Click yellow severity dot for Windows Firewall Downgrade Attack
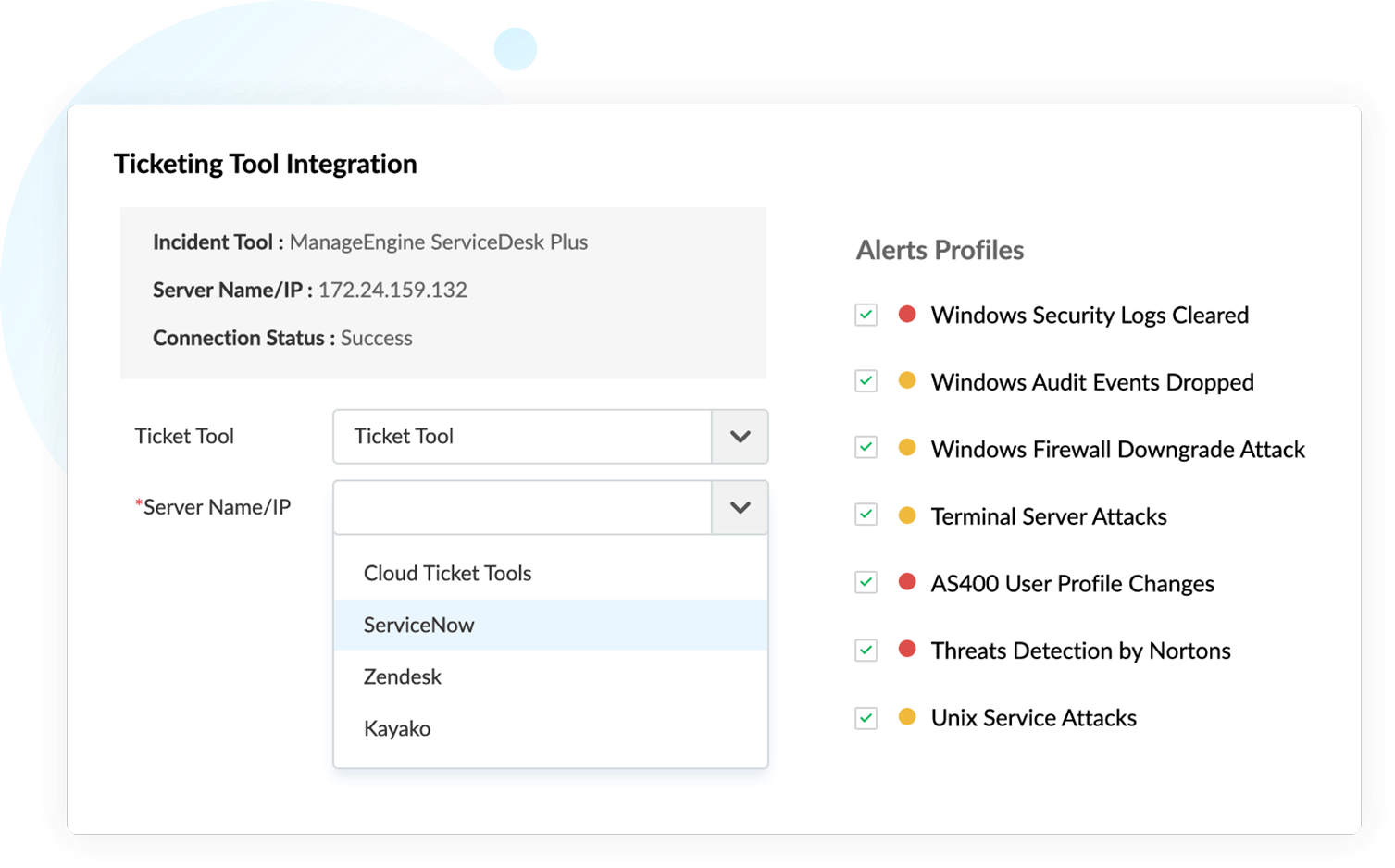 (907, 448)
